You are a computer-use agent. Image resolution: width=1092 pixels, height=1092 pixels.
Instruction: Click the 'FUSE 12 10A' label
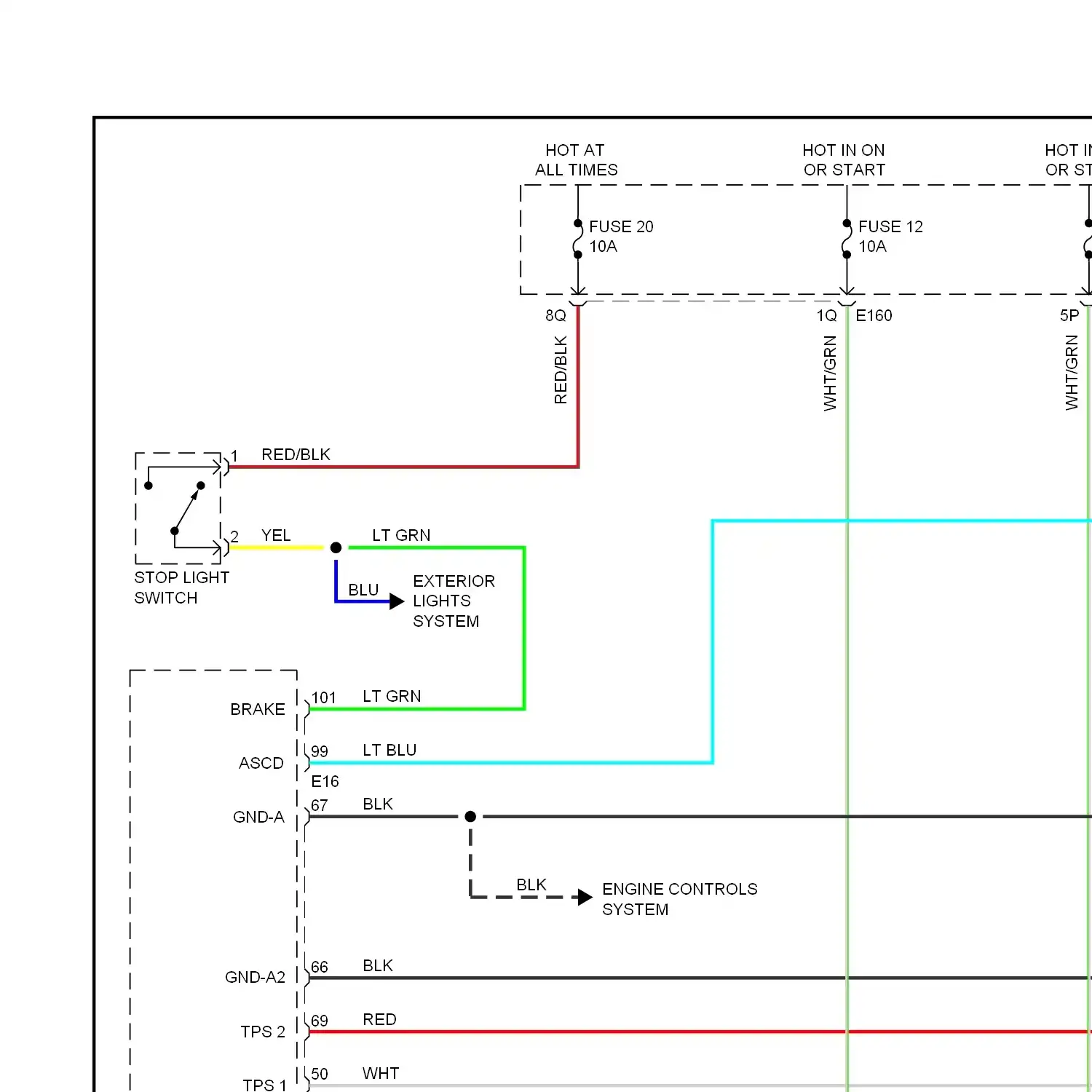pyautogui.click(x=890, y=237)
